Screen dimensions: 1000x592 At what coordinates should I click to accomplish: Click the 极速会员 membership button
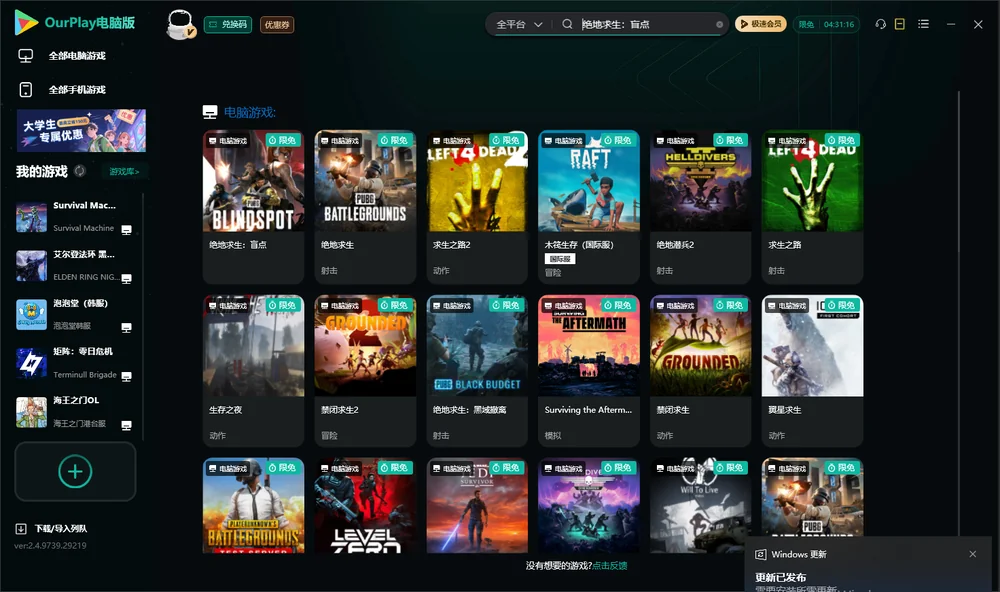click(x=760, y=24)
